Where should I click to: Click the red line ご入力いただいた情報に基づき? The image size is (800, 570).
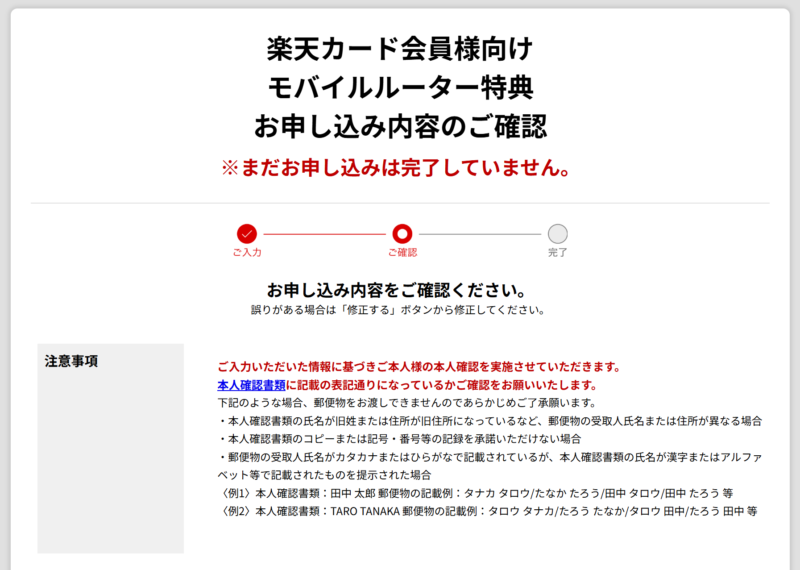coord(420,367)
